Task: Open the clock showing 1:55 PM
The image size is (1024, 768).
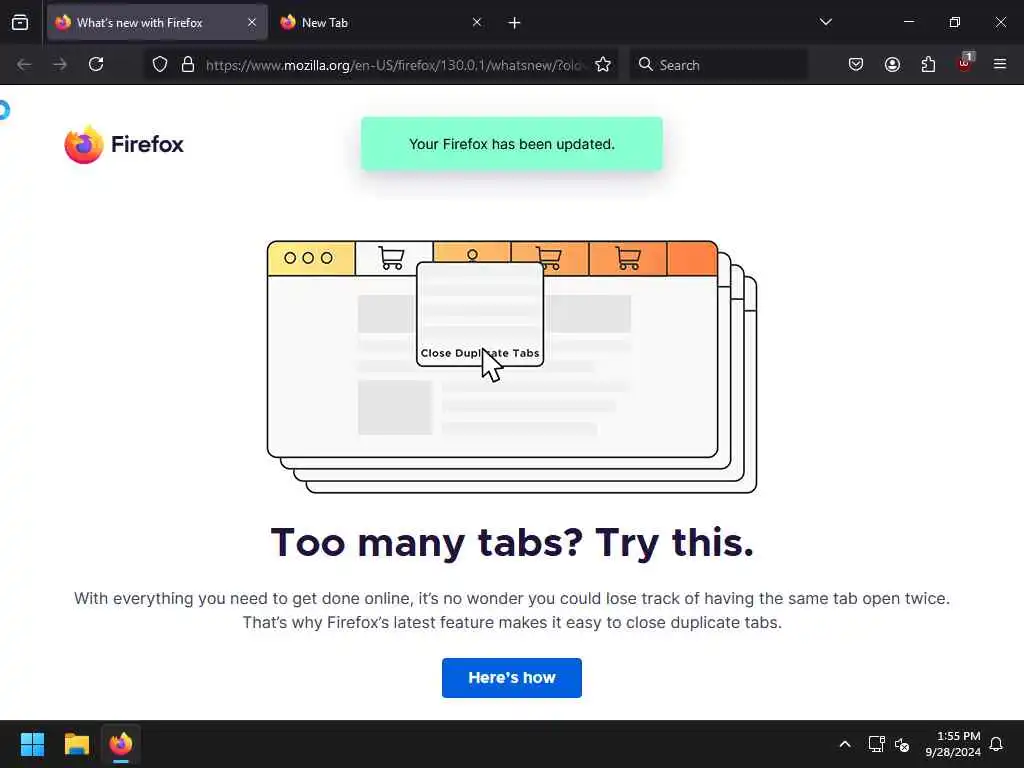Action: (952, 744)
